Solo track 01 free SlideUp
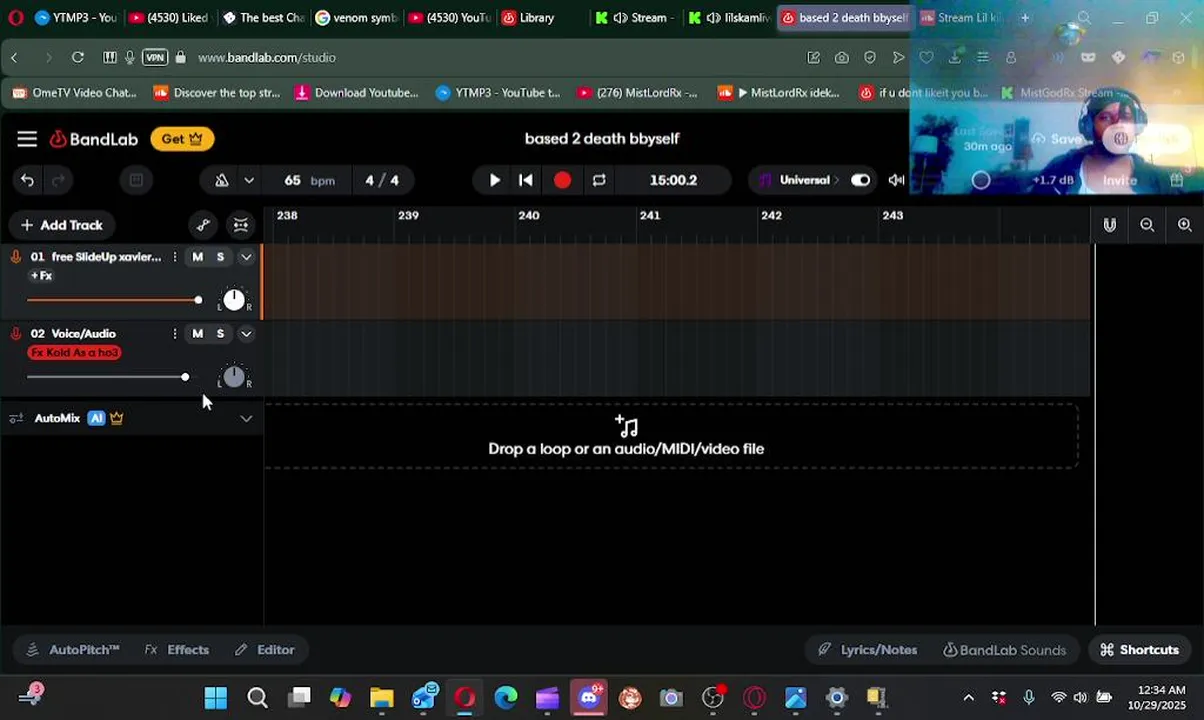 tap(220, 257)
